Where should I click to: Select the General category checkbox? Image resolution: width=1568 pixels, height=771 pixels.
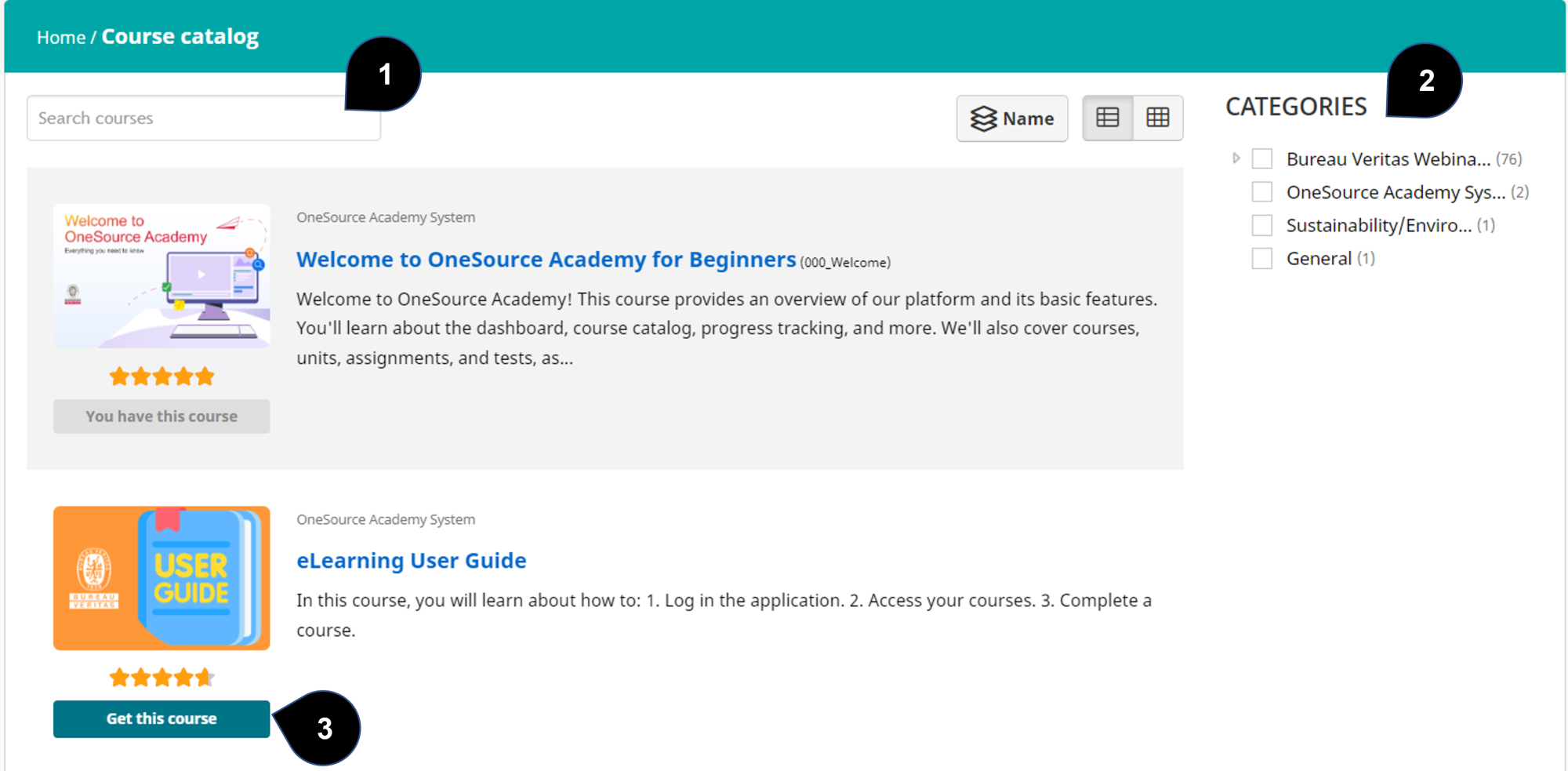click(1261, 259)
